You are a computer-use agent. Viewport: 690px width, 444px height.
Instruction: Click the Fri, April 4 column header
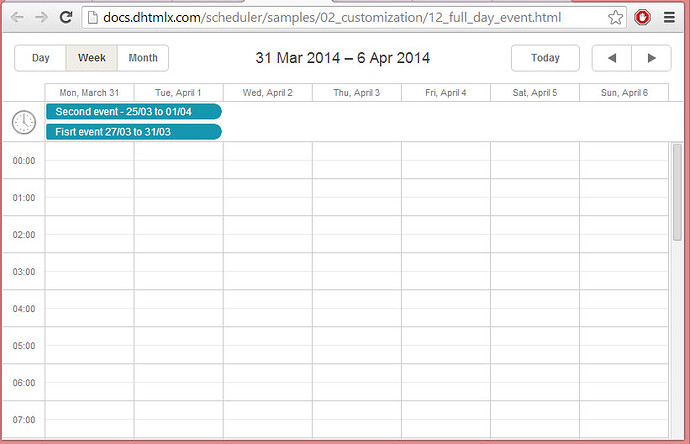(446, 92)
